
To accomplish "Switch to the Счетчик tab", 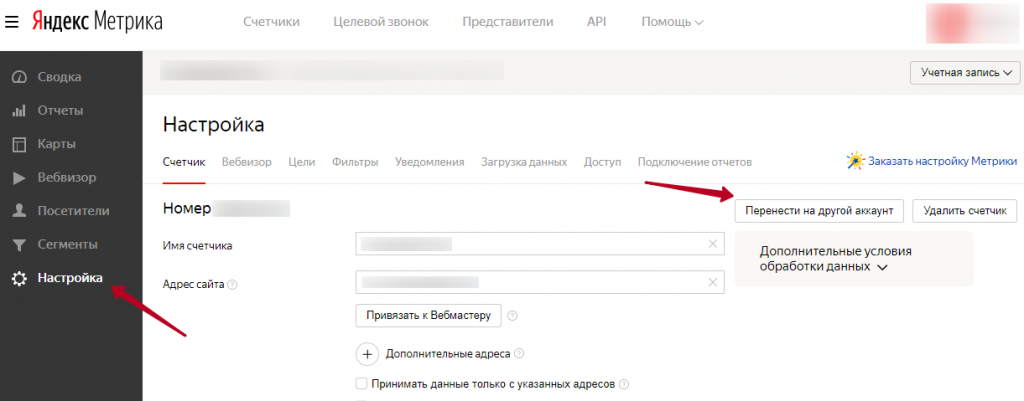I will pos(184,162).
